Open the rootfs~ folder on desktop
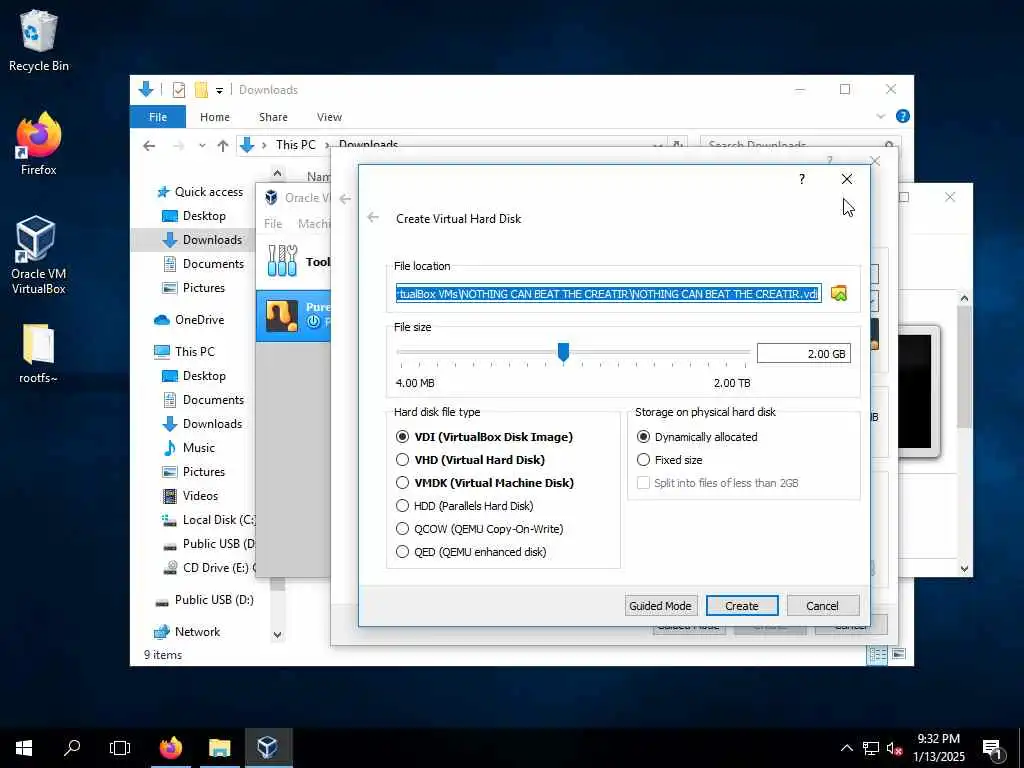 pyautogui.click(x=39, y=353)
